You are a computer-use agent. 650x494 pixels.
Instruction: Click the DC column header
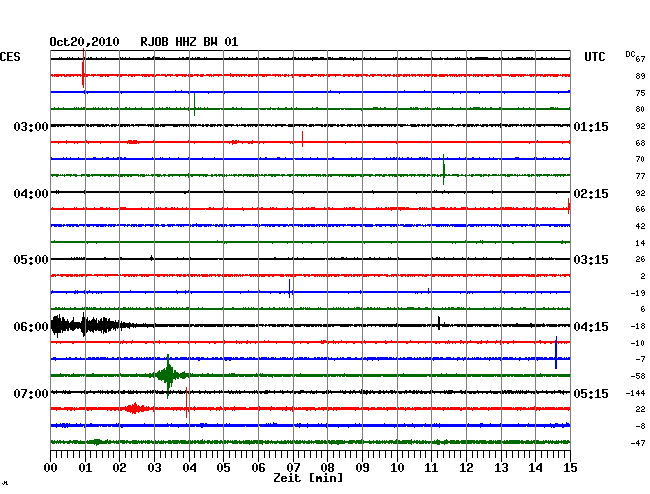(x=630, y=54)
